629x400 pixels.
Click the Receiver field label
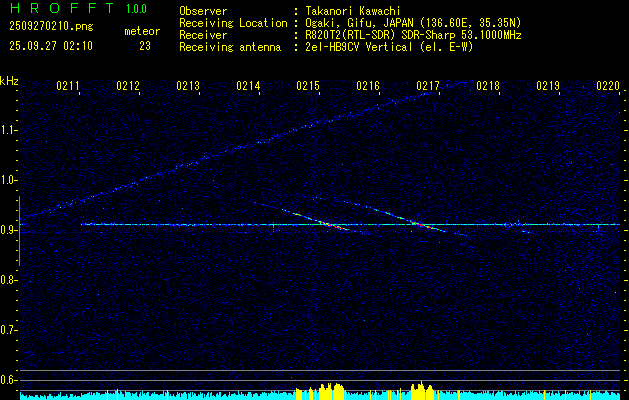click(x=203, y=35)
